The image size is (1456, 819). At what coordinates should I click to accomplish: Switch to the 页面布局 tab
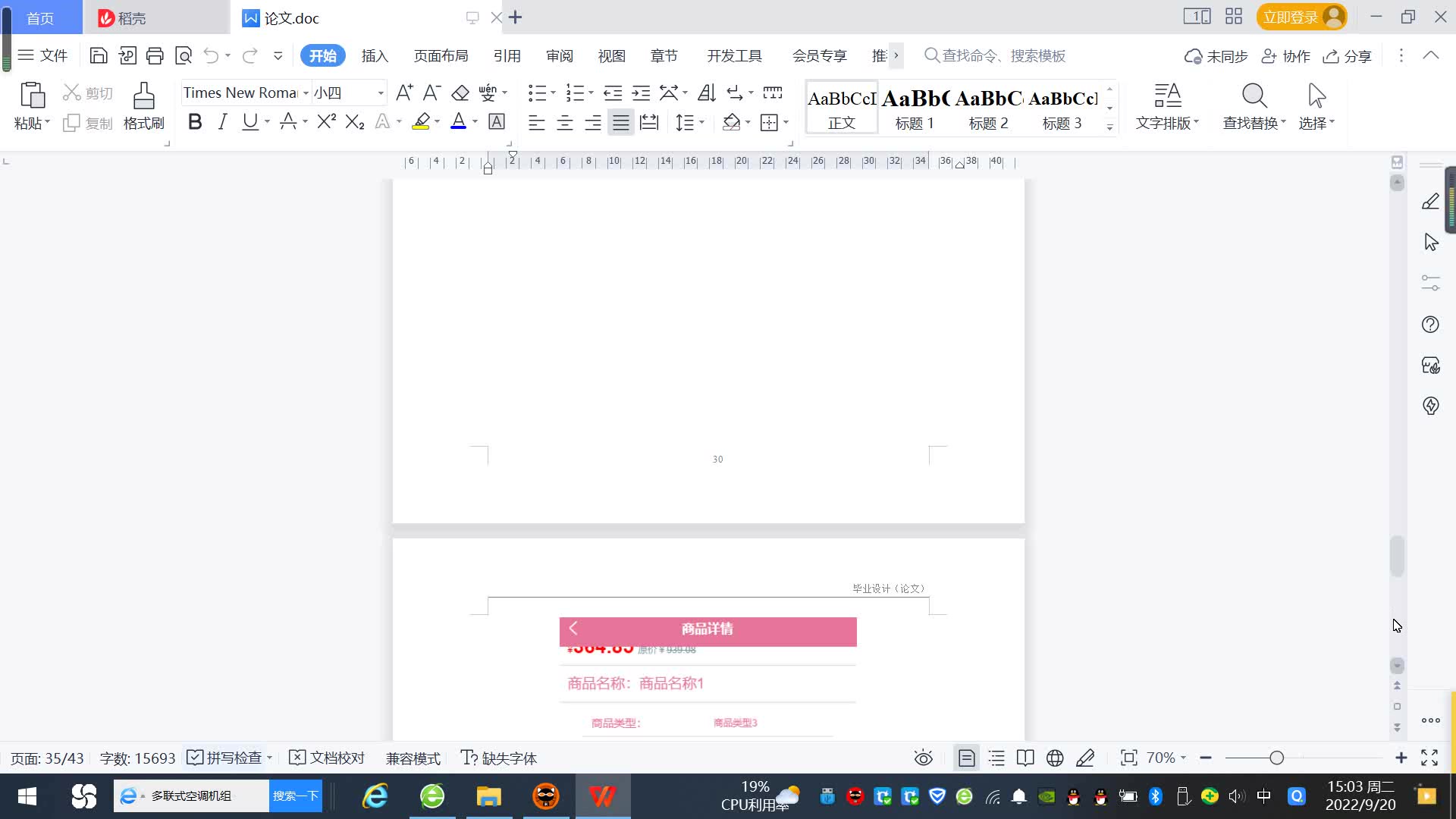point(441,56)
